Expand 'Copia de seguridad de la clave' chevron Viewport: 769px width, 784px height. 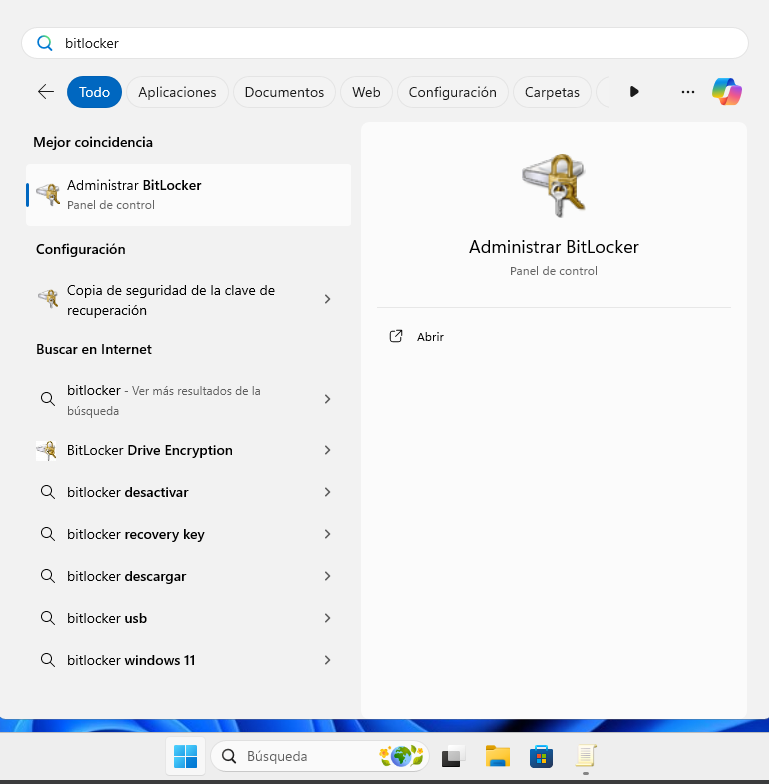pos(327,299)
